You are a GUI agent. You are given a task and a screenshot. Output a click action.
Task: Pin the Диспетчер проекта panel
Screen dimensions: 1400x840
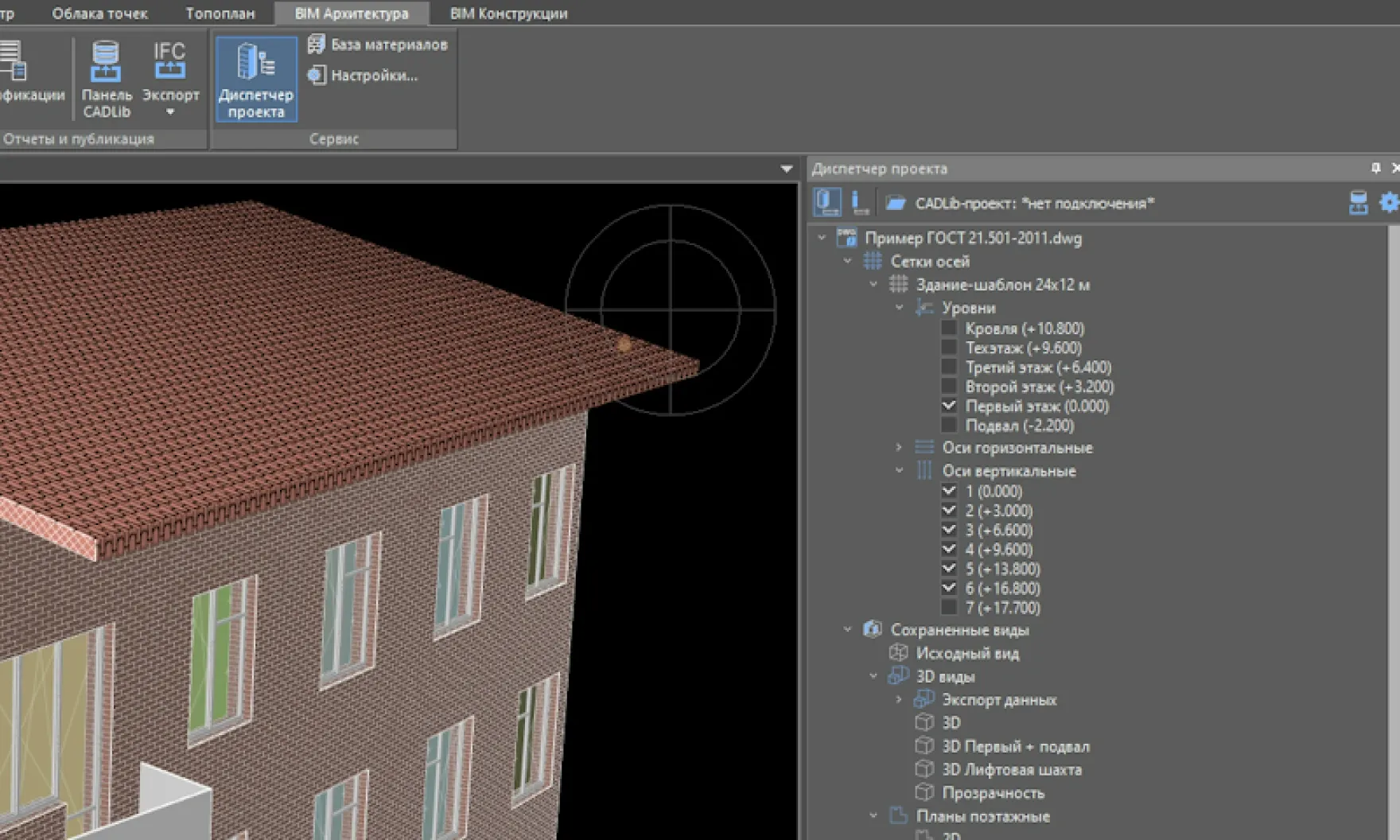[x=1375, y=168]
